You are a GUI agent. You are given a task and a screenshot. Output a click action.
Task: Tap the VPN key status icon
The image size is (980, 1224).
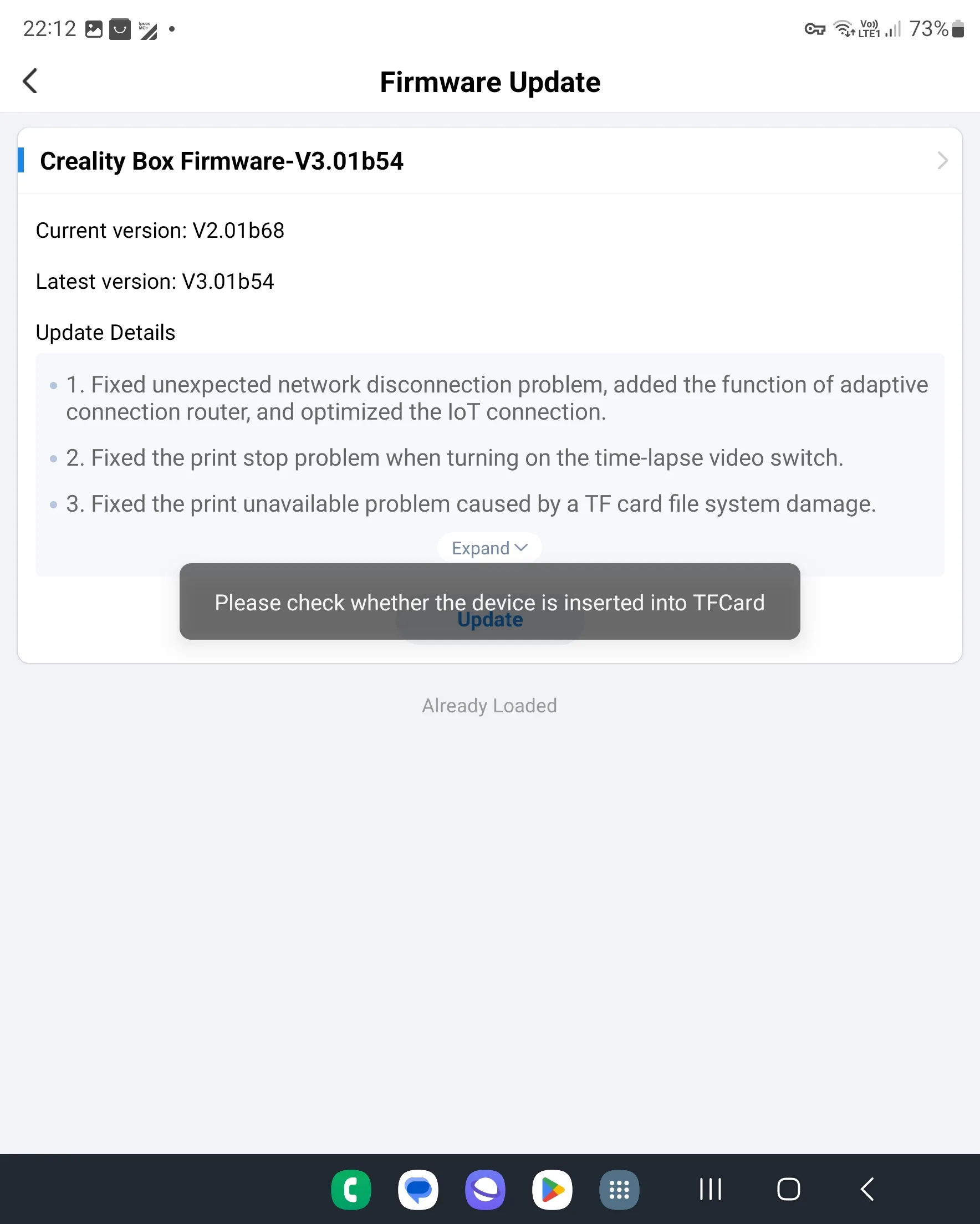coord(815,29)
